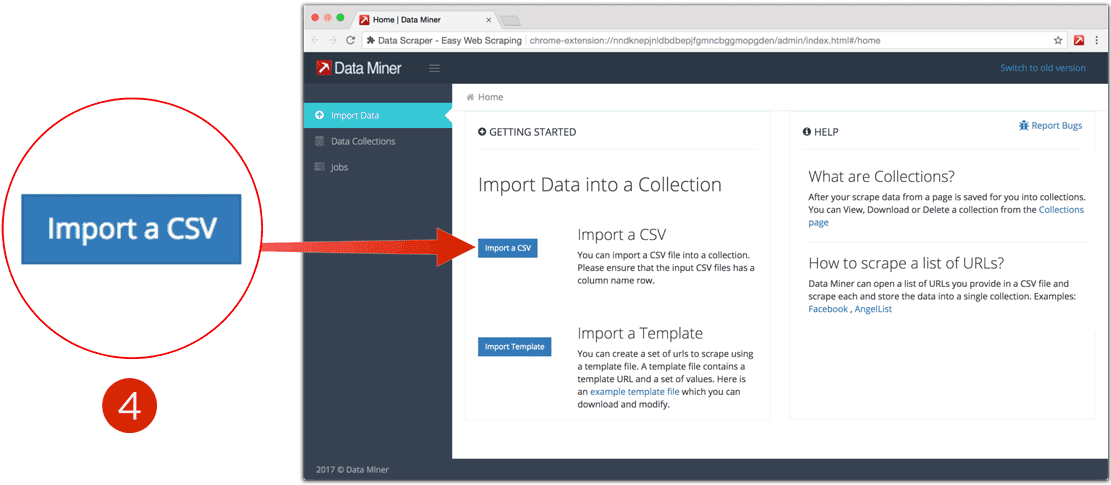Click the 'Import a CSV' section heading
This screenshot has height=485, width=1111.
tap(622, 234)
